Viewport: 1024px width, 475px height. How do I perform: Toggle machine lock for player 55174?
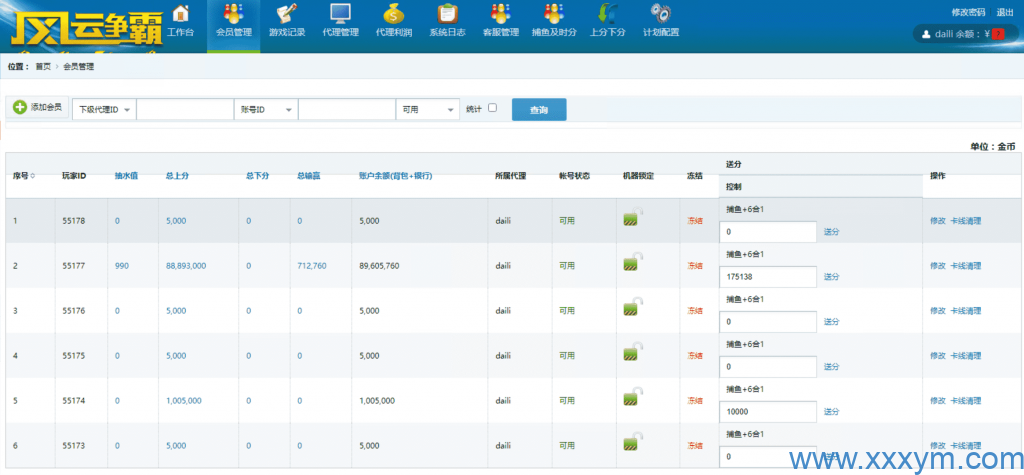(631, 397)
